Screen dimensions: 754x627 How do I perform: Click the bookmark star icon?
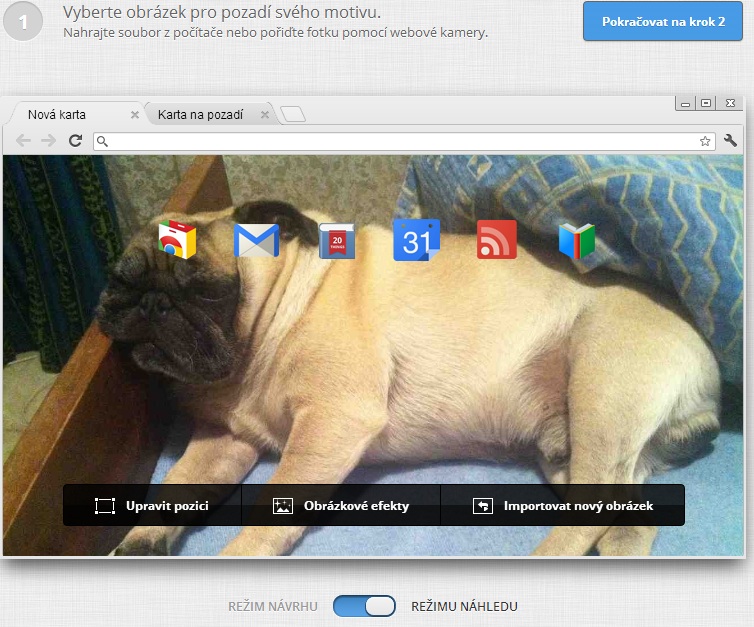point(705,141)
